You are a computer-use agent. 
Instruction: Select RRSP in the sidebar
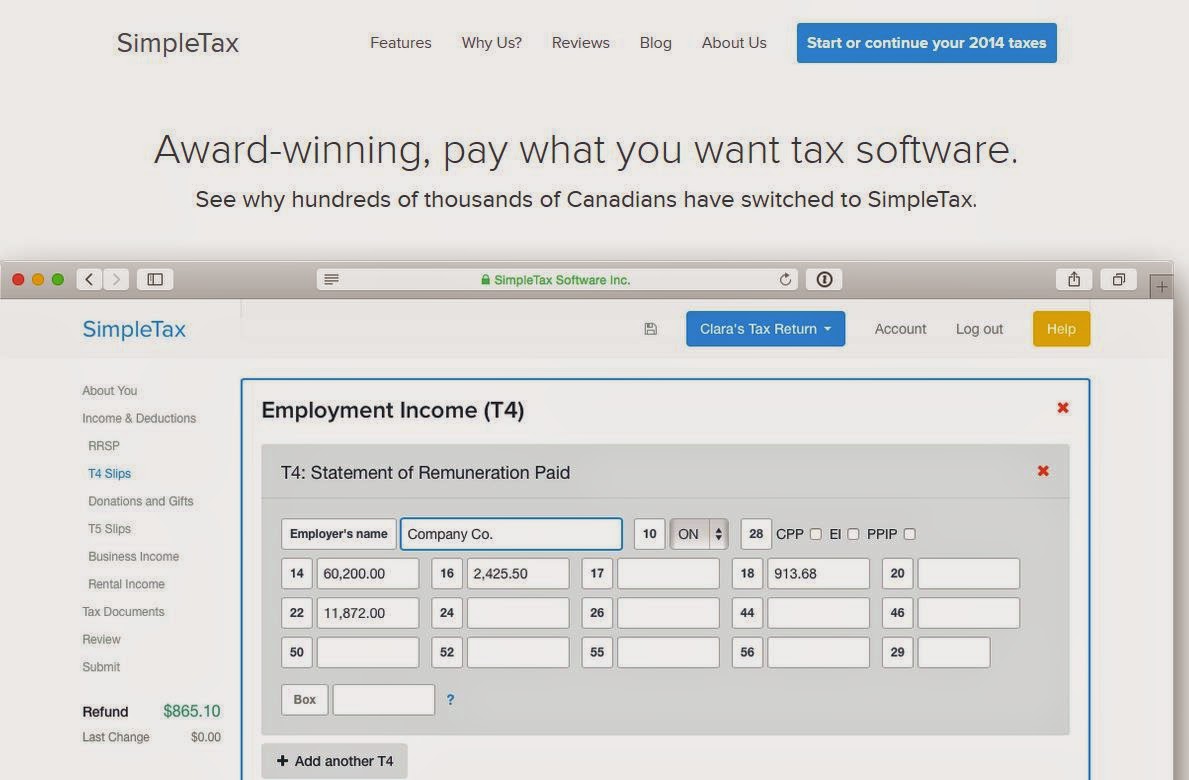click(104, 446)
